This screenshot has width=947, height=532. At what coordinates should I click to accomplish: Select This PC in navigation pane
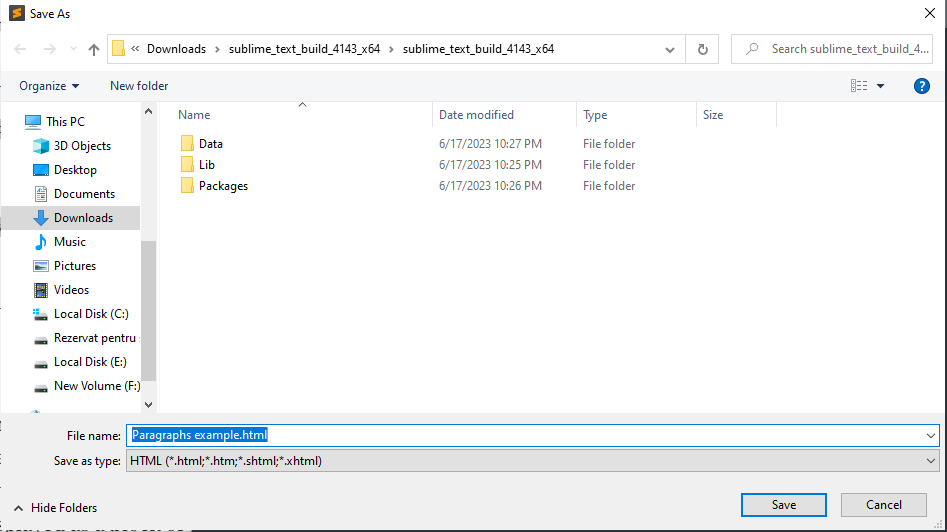coord(65,121)
